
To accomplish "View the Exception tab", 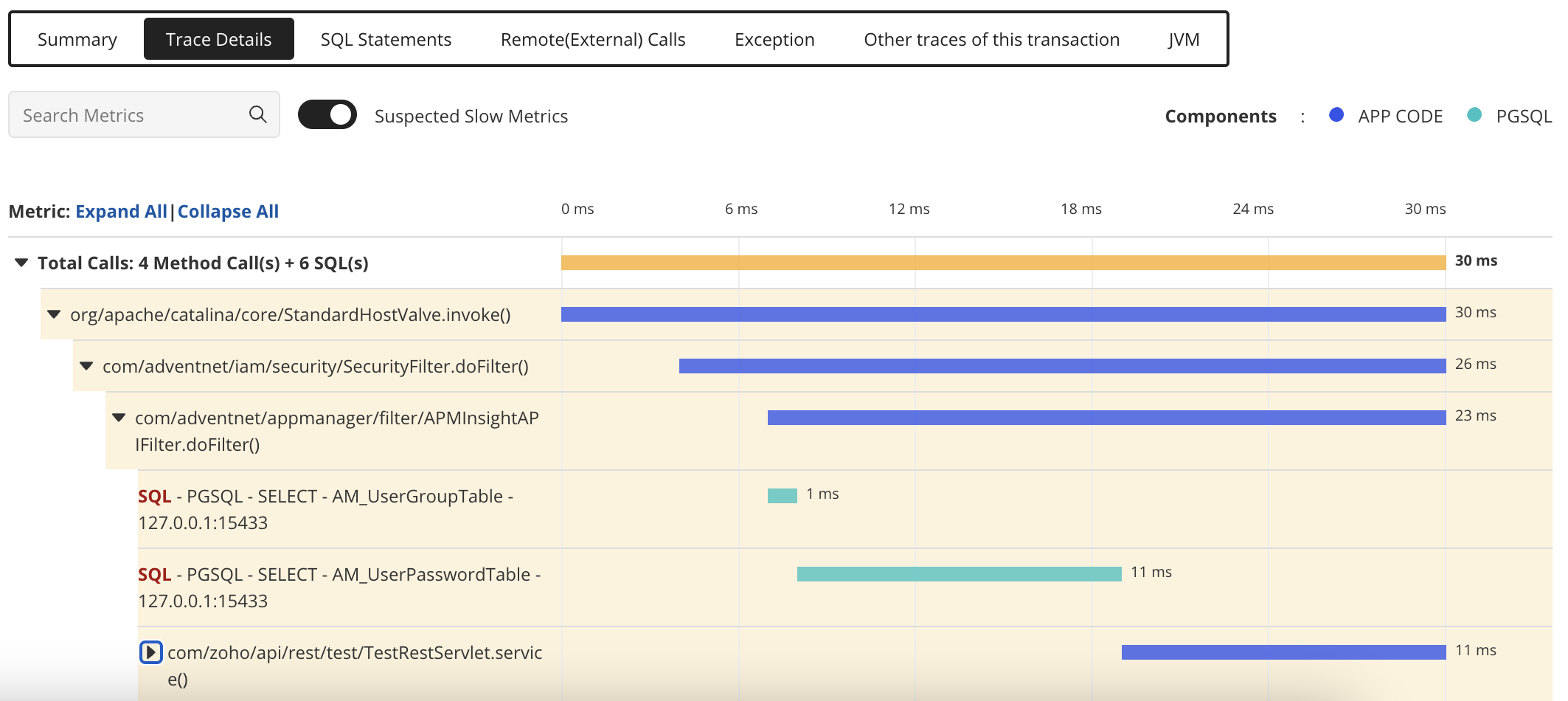I will tap(774, 38).
